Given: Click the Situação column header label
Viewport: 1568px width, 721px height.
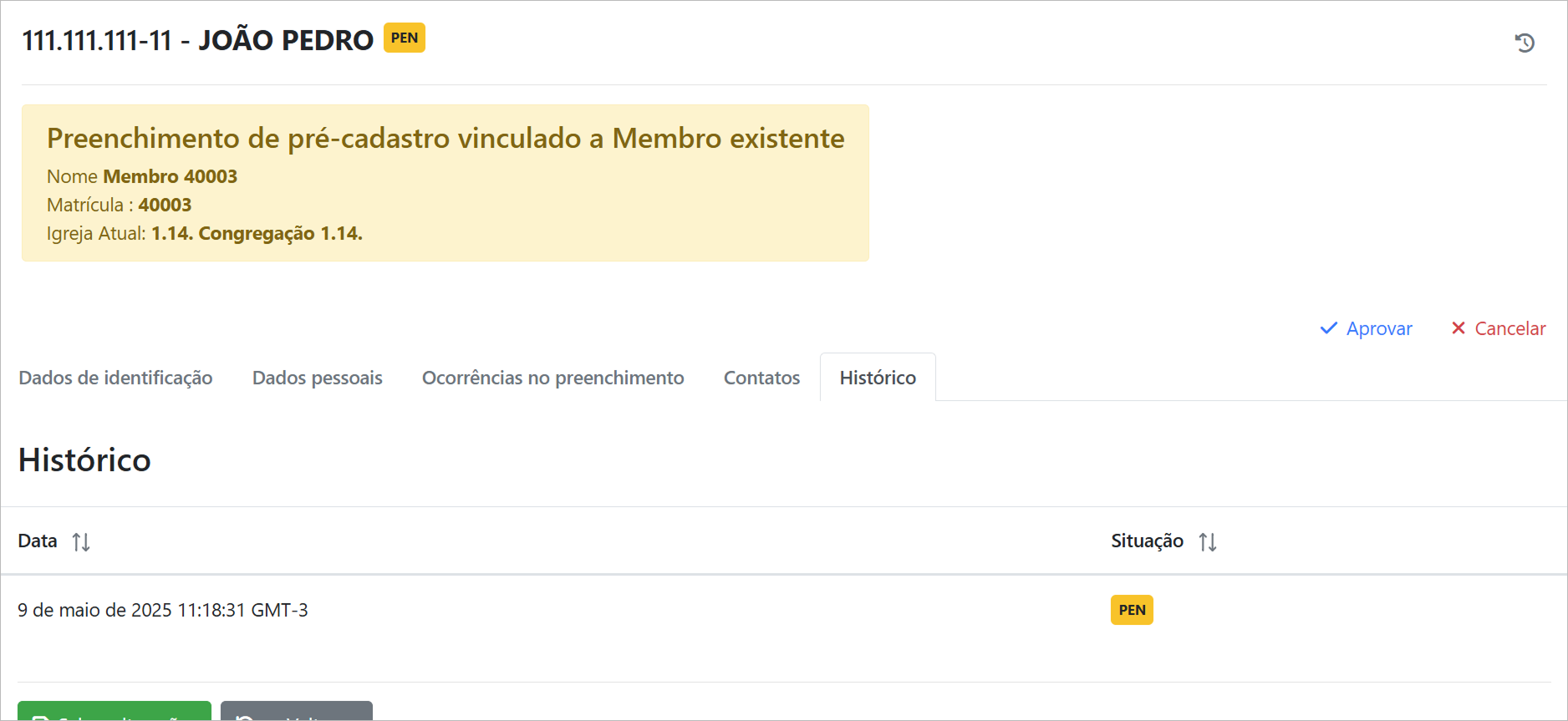Looking at the screenshot, I should pyautogui.click(x=1147, y=541).
